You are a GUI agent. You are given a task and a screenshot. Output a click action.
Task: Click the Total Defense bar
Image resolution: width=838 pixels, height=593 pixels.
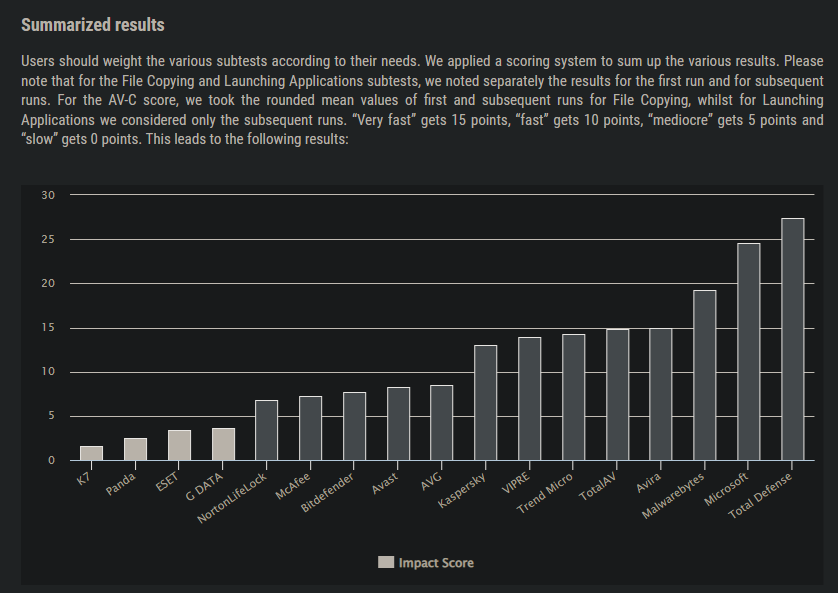pos(793,339)
